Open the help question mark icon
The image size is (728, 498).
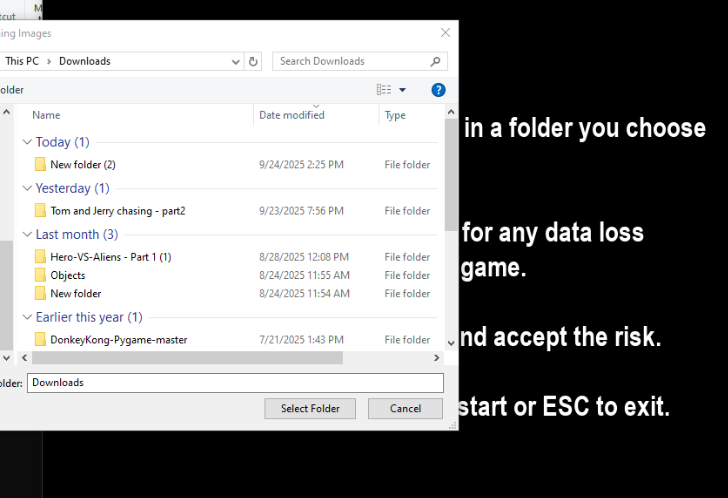click(438, 90)
